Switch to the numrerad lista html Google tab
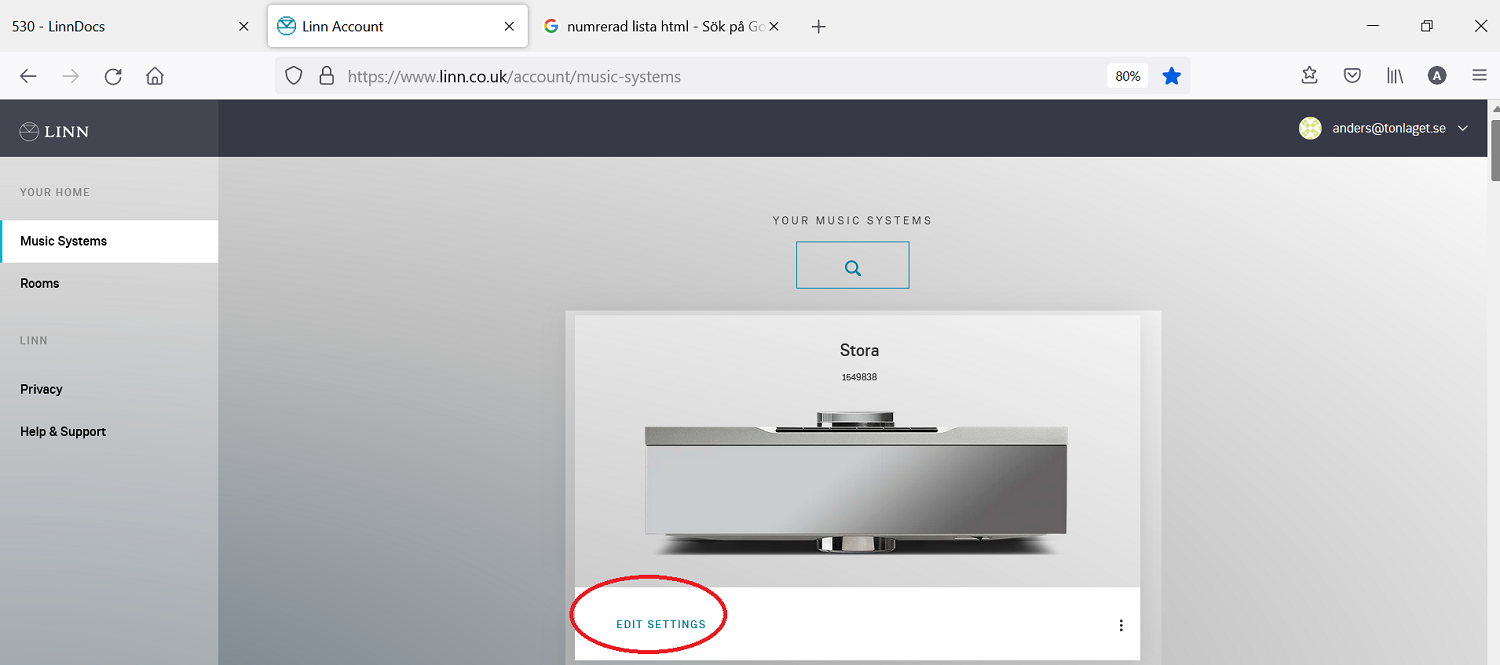1500x665 pixels. (662, 27)
